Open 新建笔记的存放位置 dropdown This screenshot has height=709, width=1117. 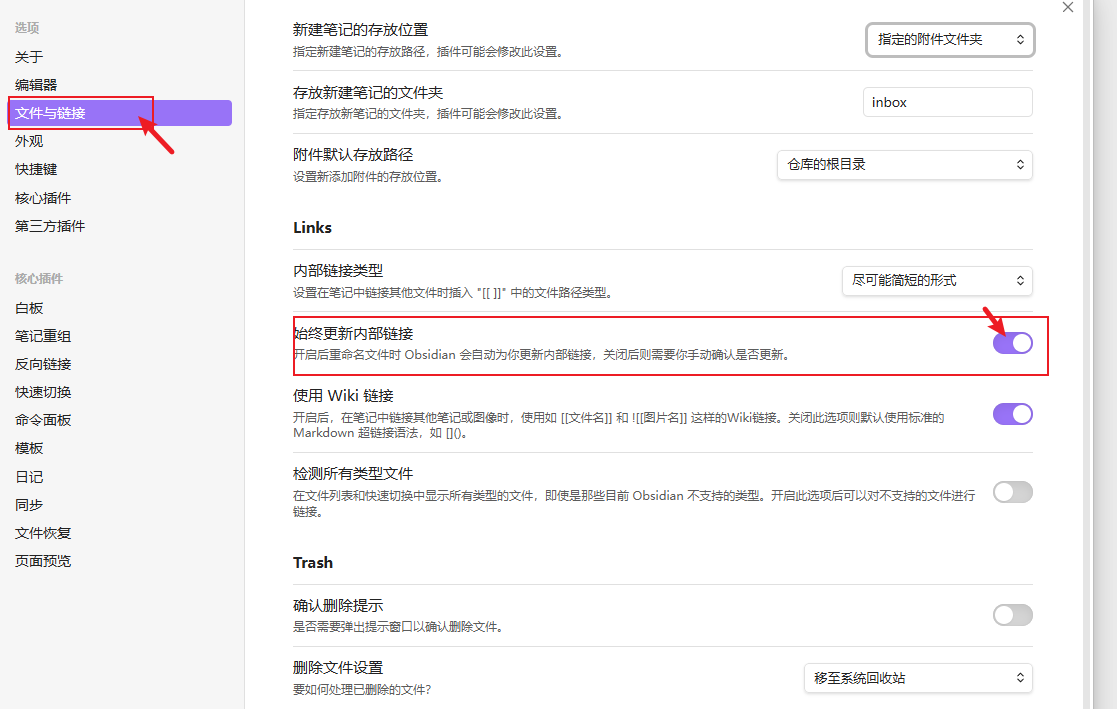coord(949,40)
